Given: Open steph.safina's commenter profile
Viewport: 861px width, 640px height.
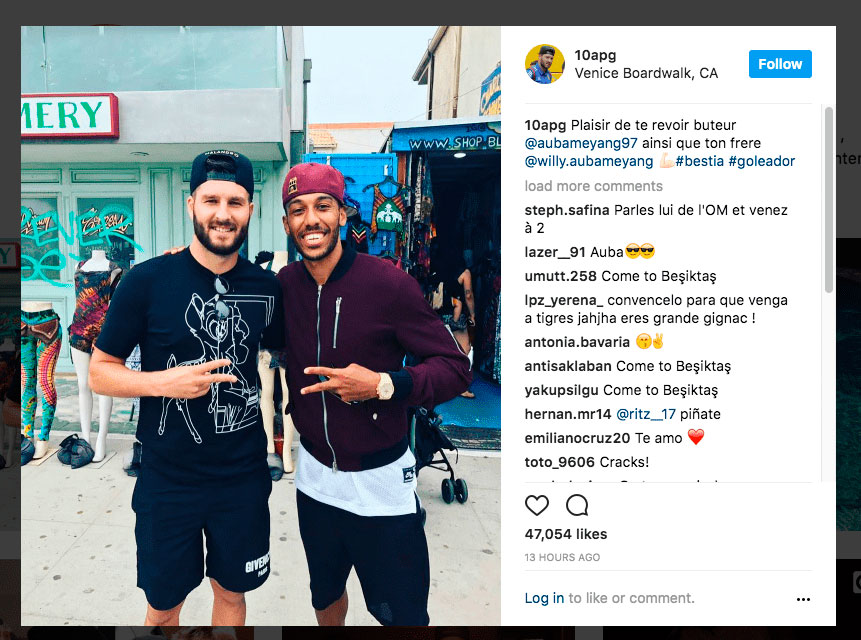Looking at the screenshot, I should tap(567, 210).
